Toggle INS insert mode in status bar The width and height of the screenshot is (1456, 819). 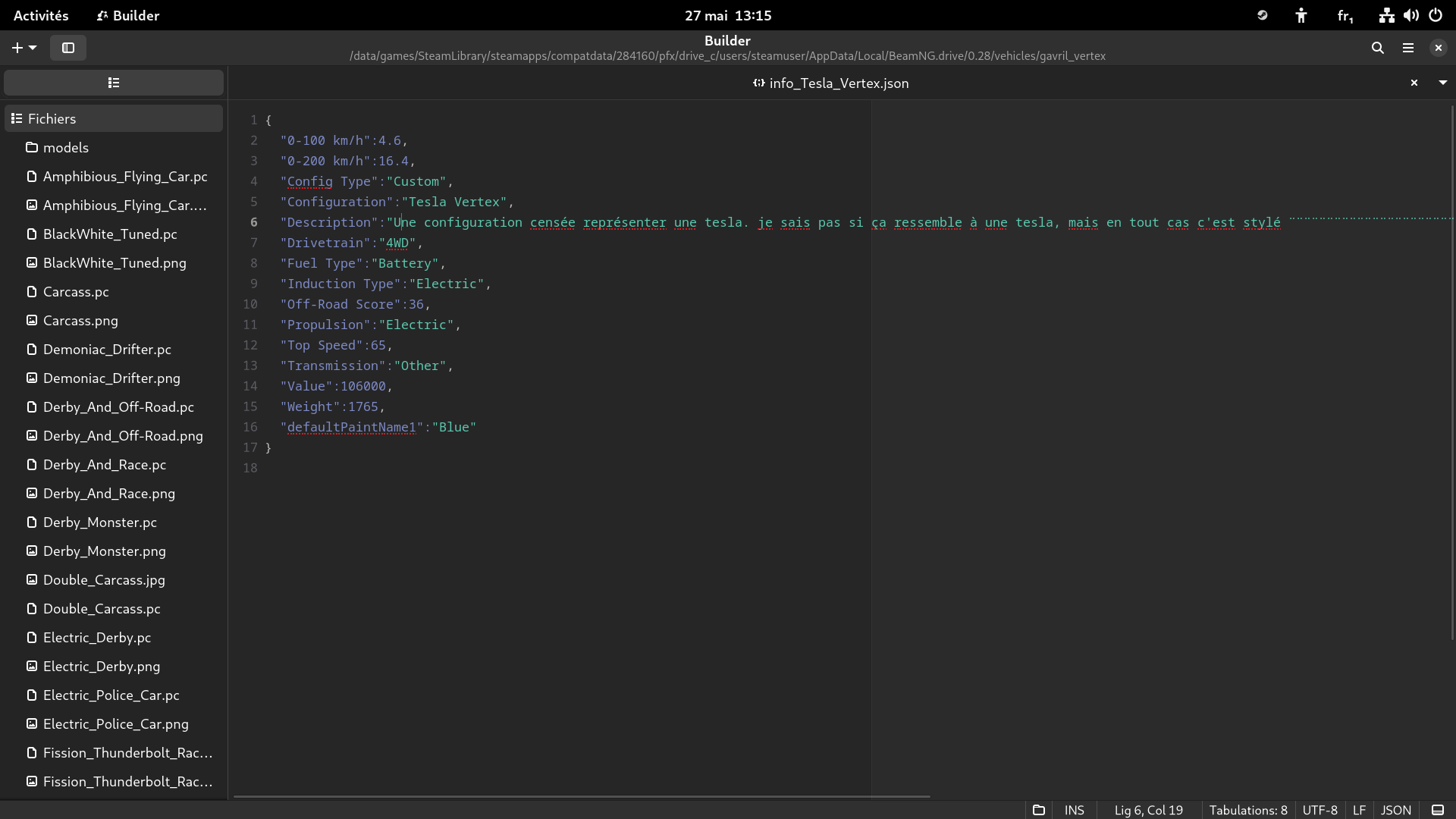tap(1074, 810)
